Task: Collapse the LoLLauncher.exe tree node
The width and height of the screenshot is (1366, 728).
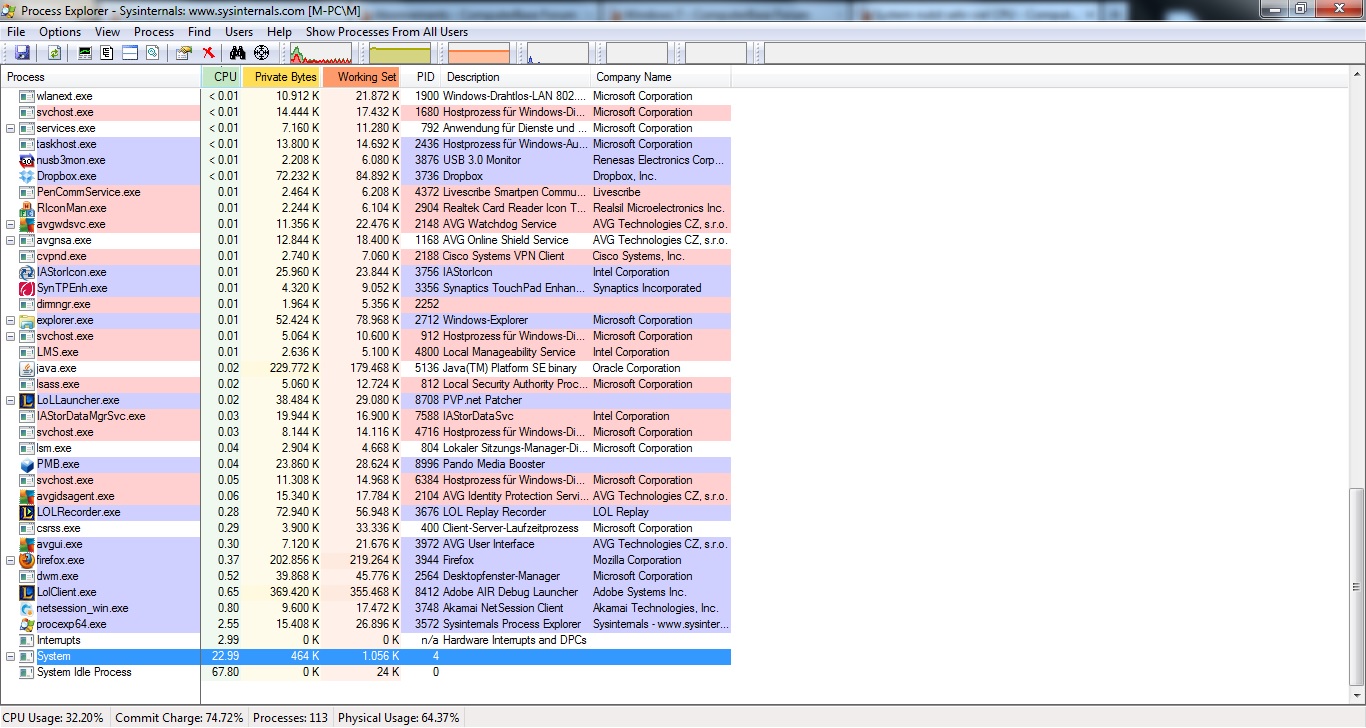Action: point(11,400)
